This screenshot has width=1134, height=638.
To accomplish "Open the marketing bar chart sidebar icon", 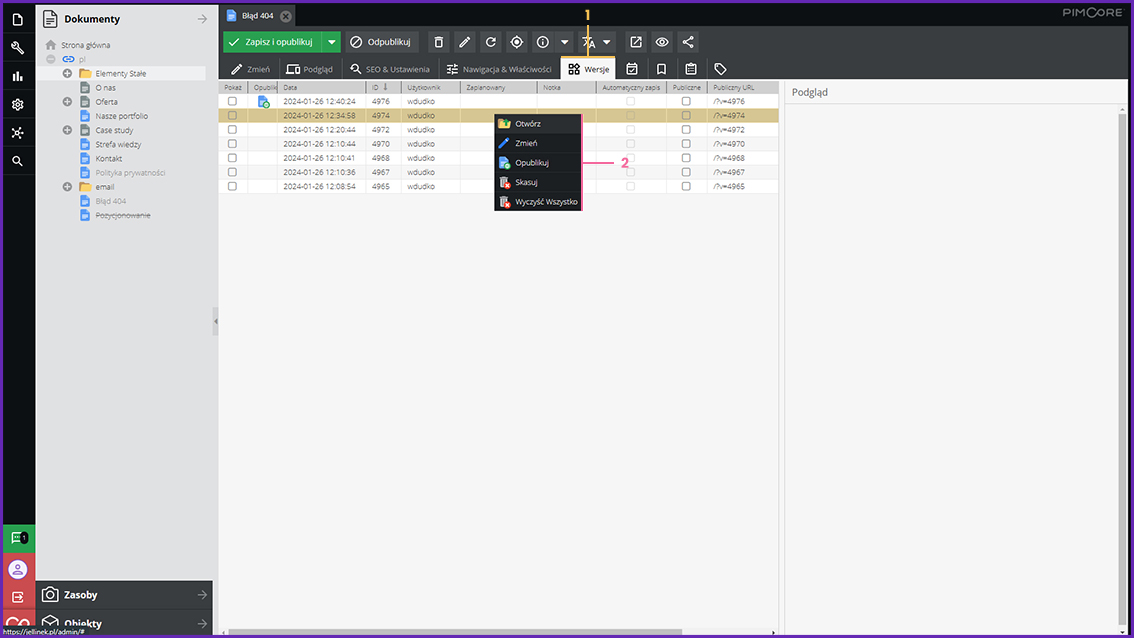I will tap(17, 76).
